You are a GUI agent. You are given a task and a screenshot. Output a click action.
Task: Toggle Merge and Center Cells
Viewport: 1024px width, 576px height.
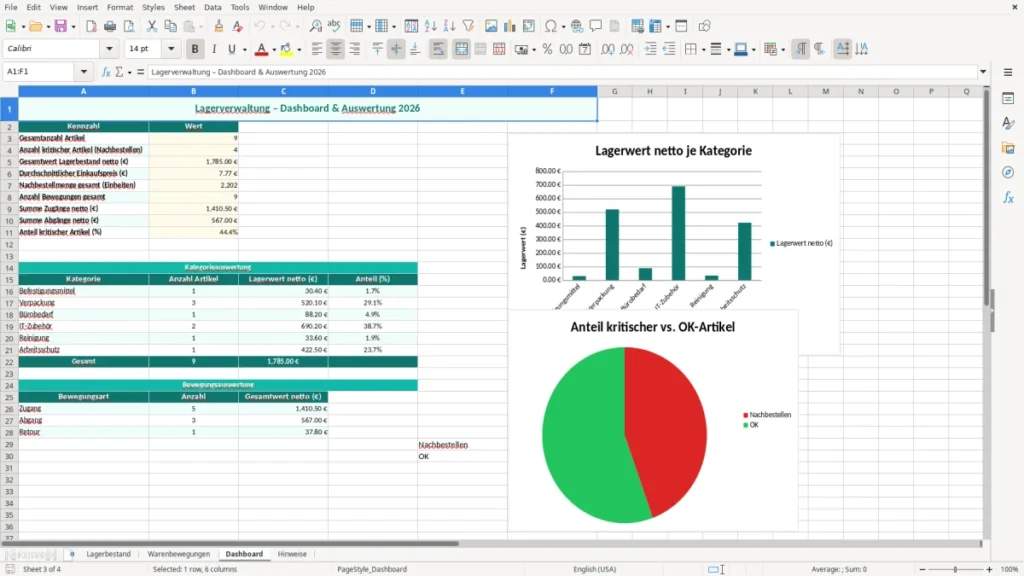click(x=461, y=49)
